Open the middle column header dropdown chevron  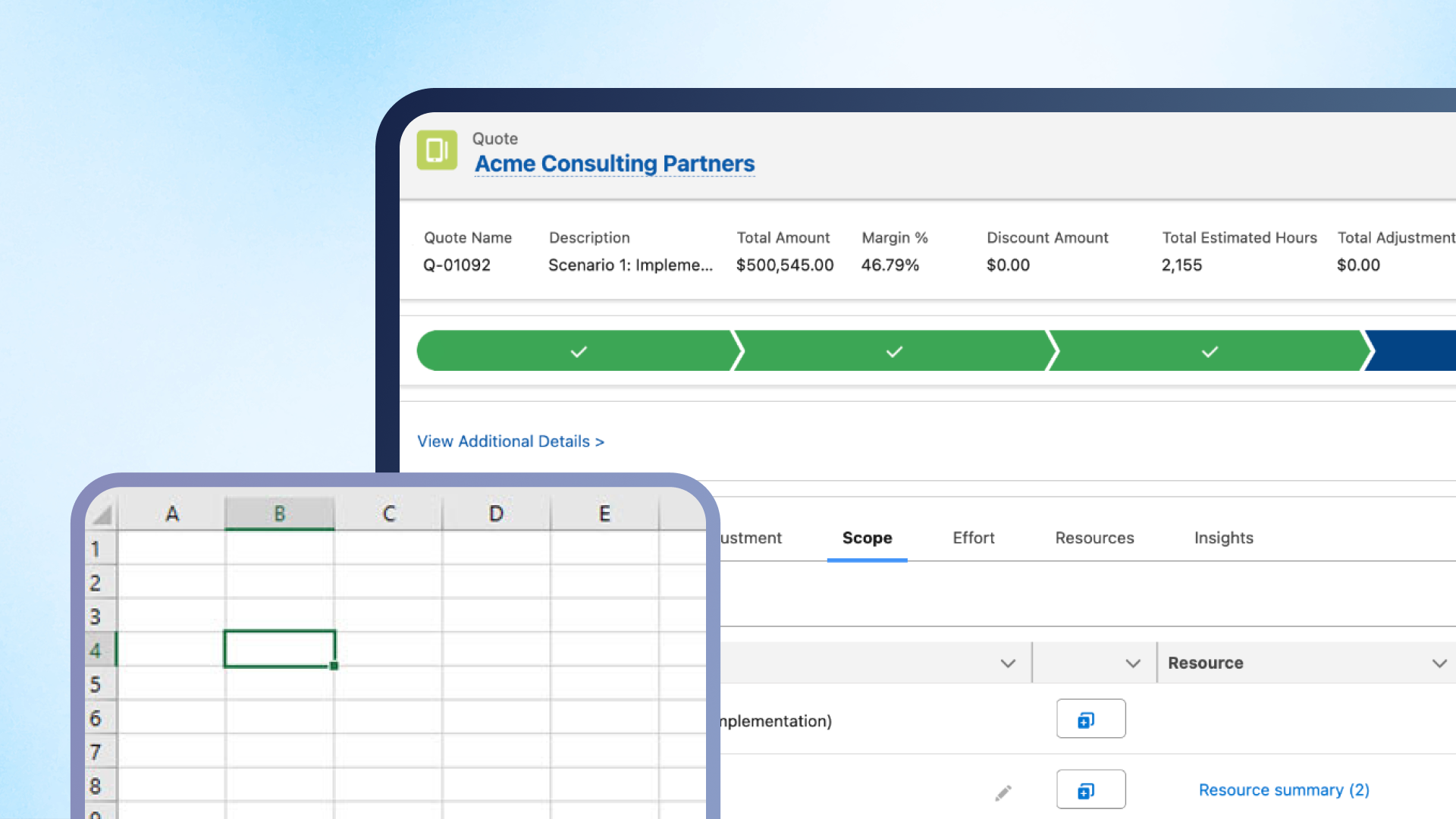pos(1132,664)
